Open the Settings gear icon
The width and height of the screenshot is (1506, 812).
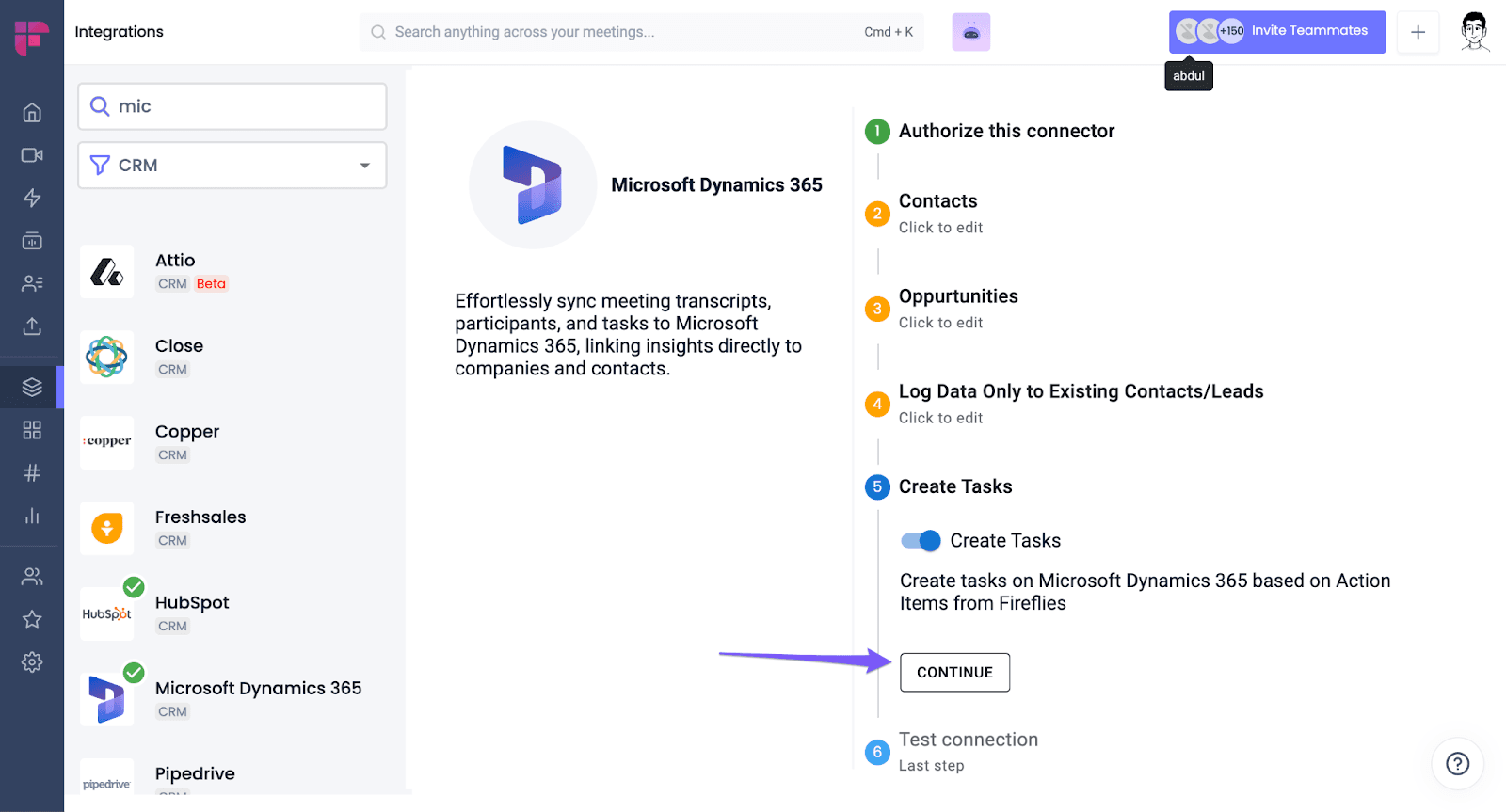click(x=32, y=662)
